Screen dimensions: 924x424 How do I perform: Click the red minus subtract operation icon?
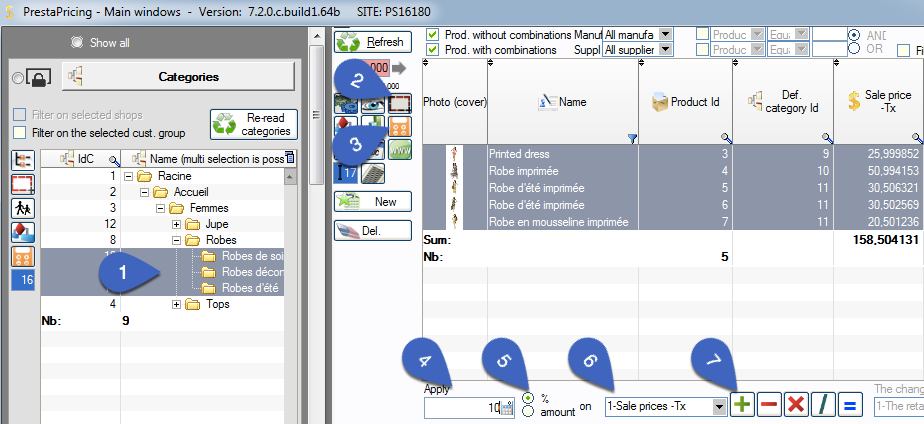(x=769, y=406)
